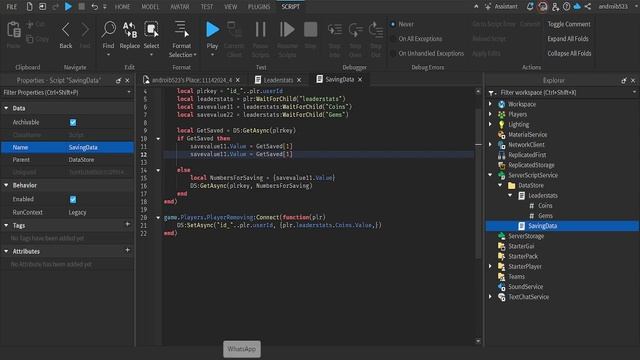
Task: Collapse the Tags section
Action: [6, 225]
